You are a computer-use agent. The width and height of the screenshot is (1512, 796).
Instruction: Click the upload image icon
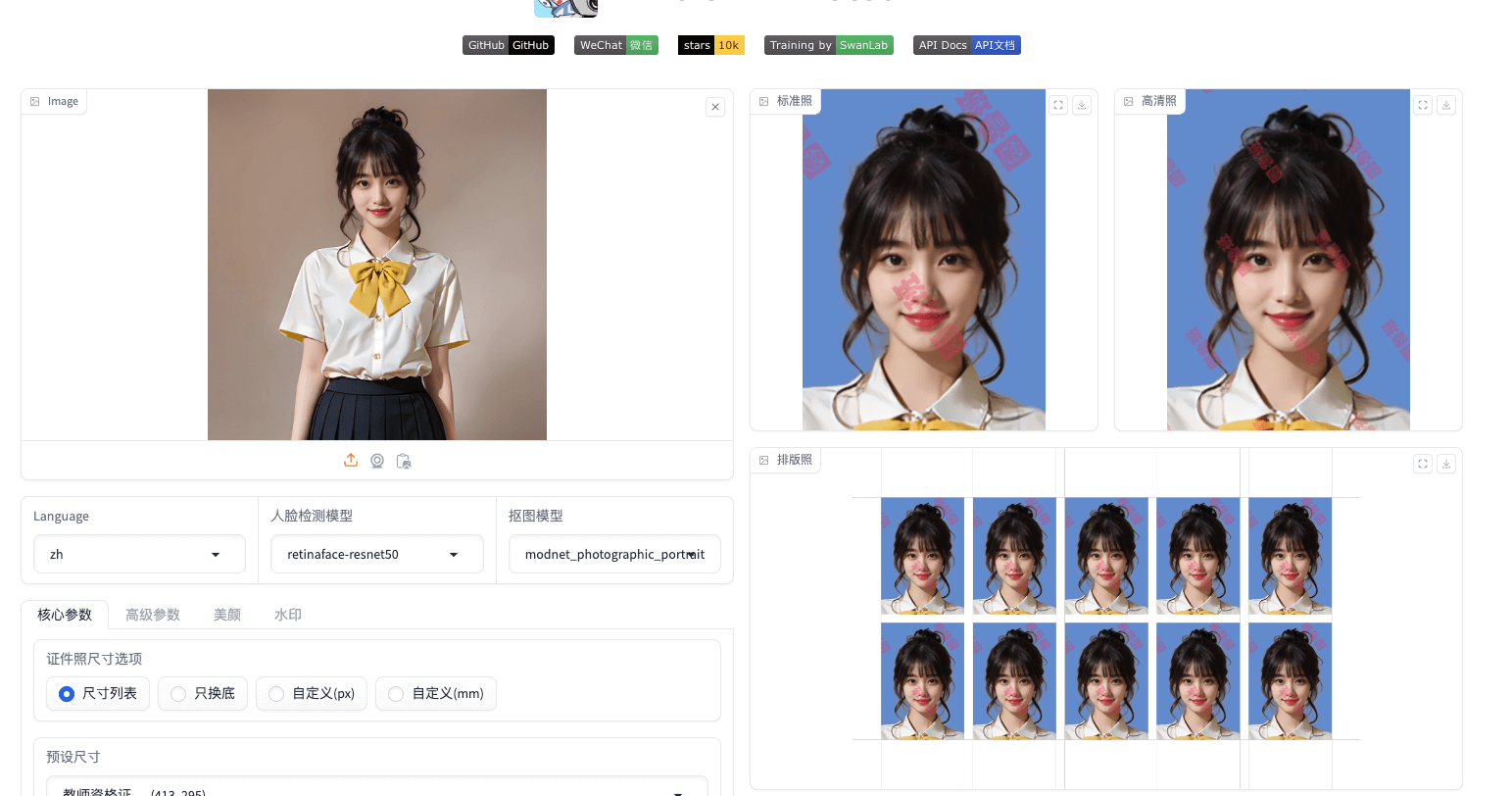(351, 461)
